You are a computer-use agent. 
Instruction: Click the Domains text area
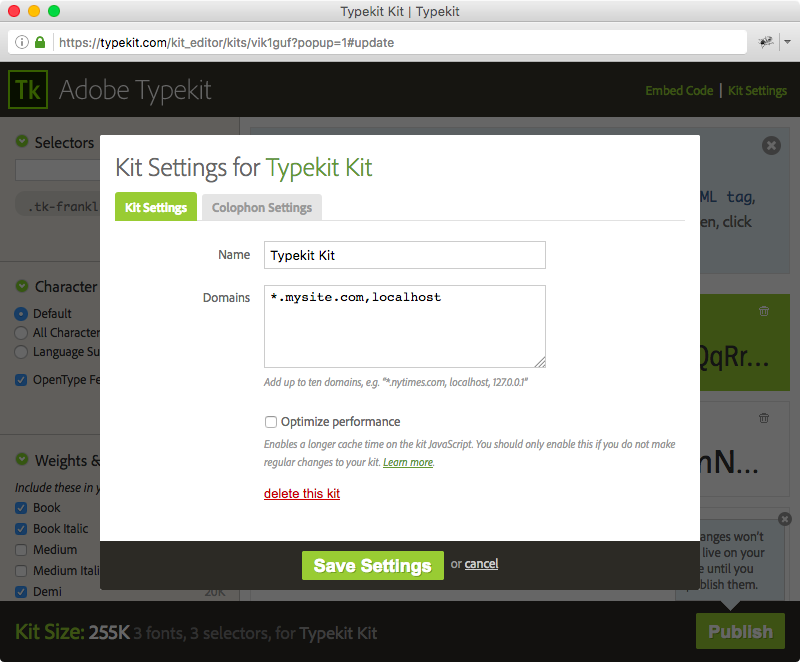point(405,326)
